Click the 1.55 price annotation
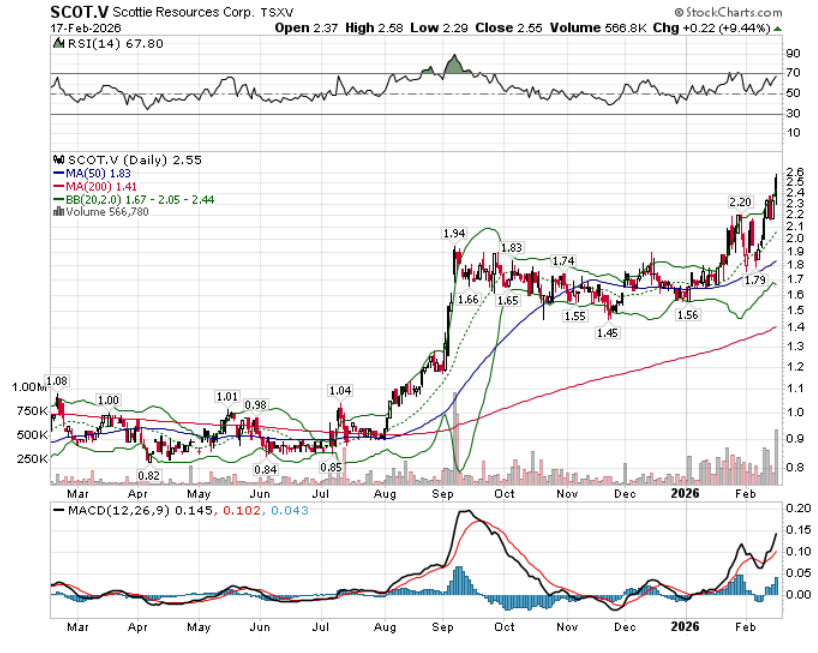The height and width of the screenshot is (653, 818). 575,316
